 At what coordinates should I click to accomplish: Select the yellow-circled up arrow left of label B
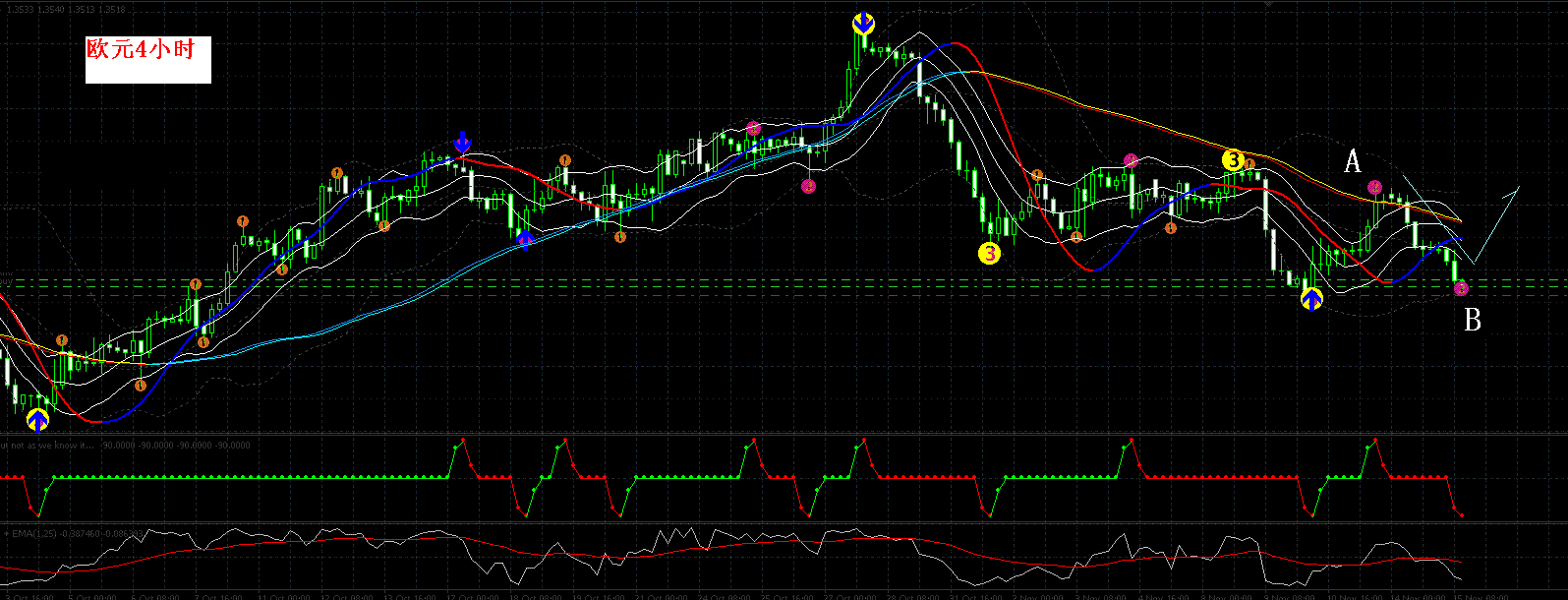pos(1311,298)
